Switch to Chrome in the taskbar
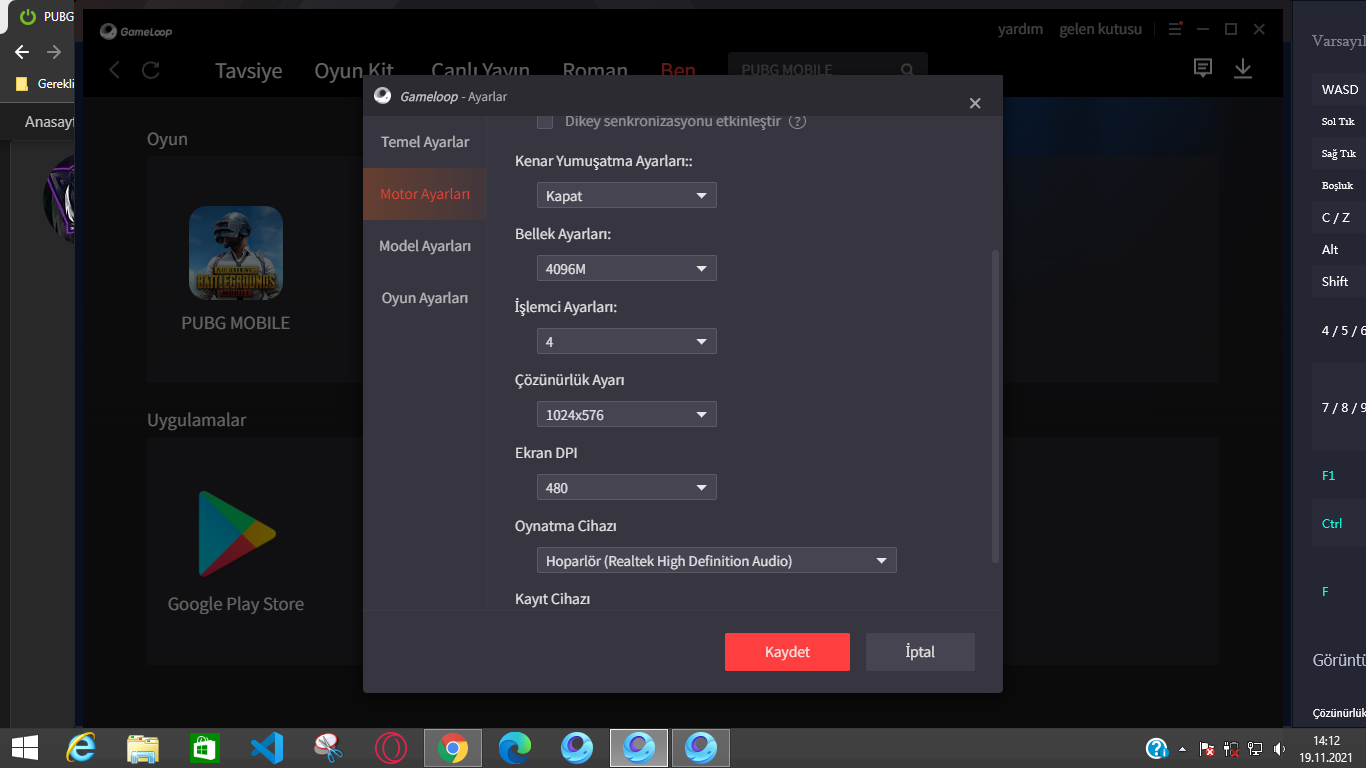 point(453,747)
